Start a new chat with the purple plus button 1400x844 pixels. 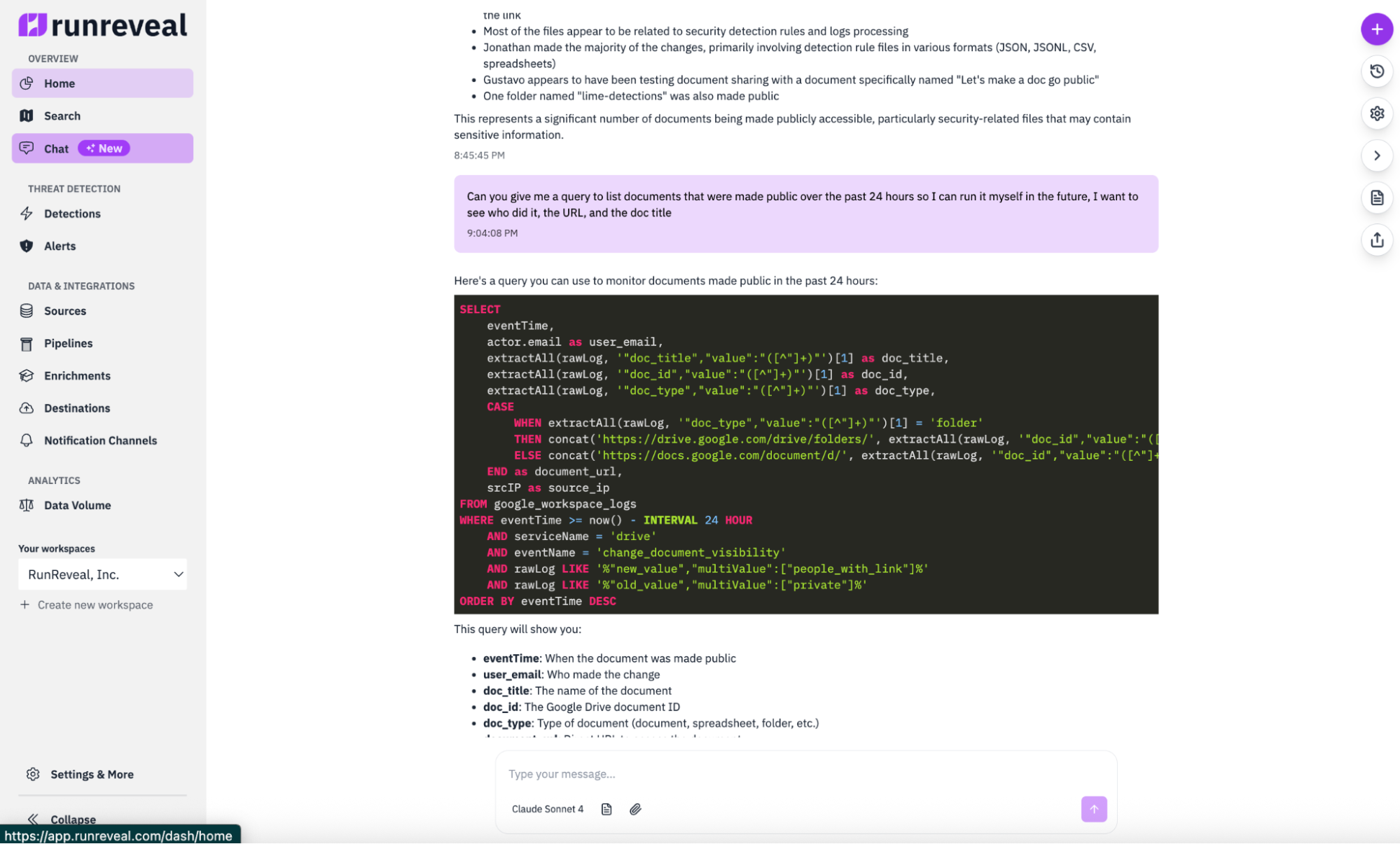(1377, 29)
